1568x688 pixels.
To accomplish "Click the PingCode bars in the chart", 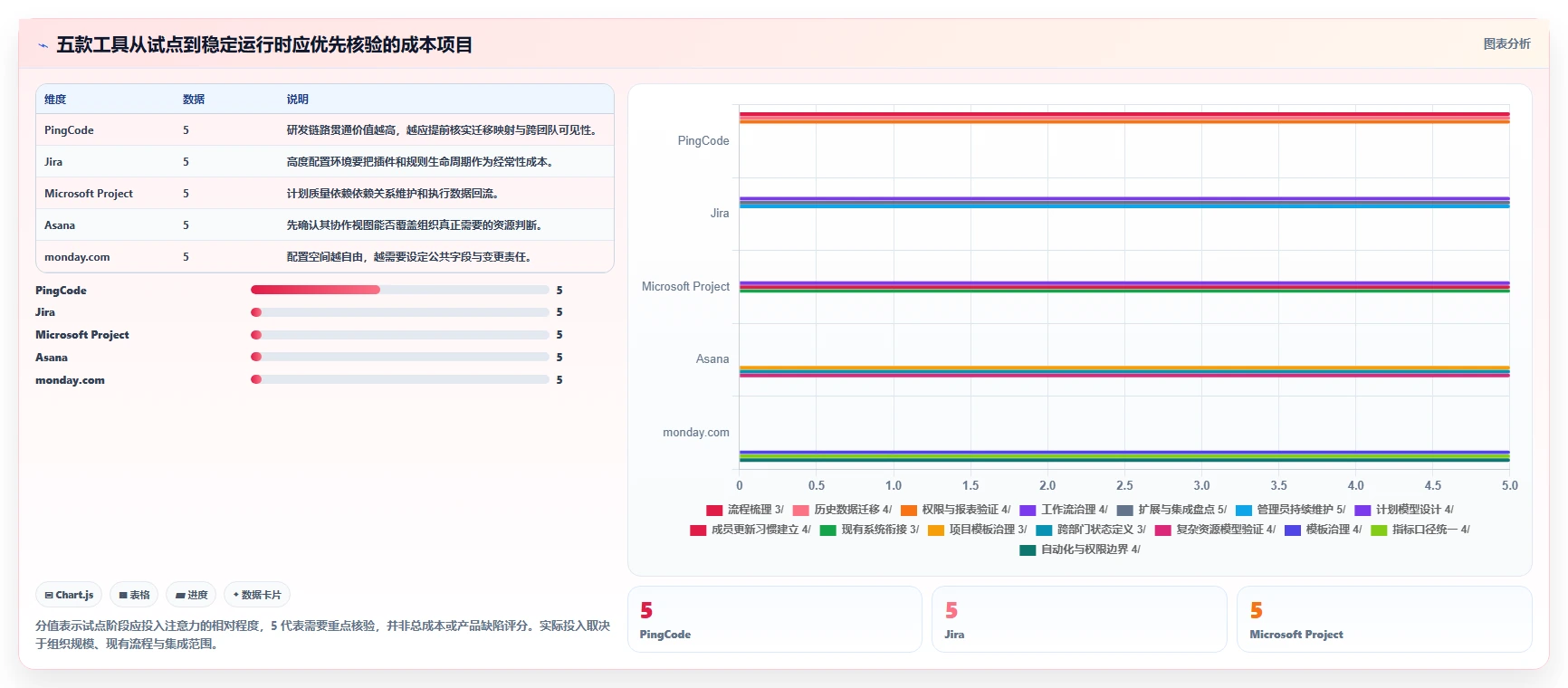I will coord(1124,118).
